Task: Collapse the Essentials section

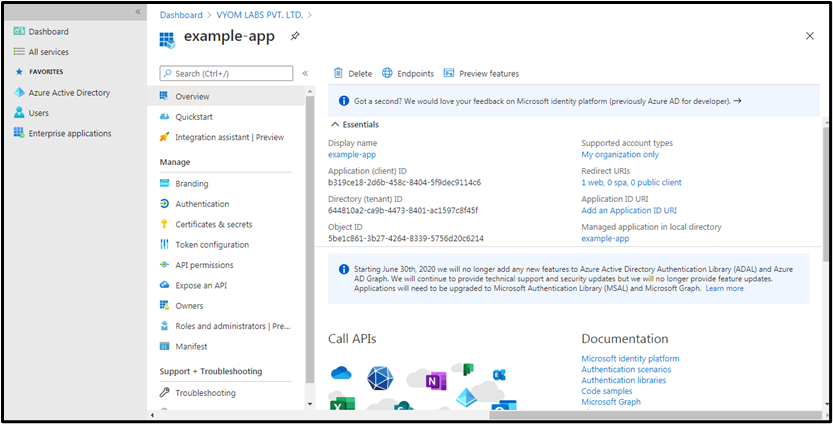Action: click(335, 124)
